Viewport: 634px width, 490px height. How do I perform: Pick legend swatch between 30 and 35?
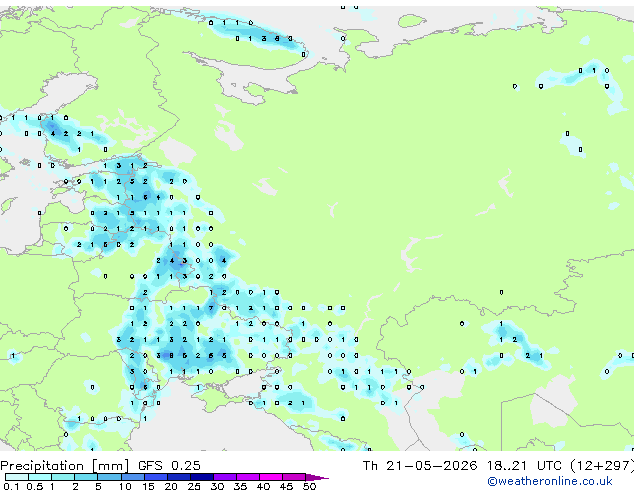coord(224,477)
